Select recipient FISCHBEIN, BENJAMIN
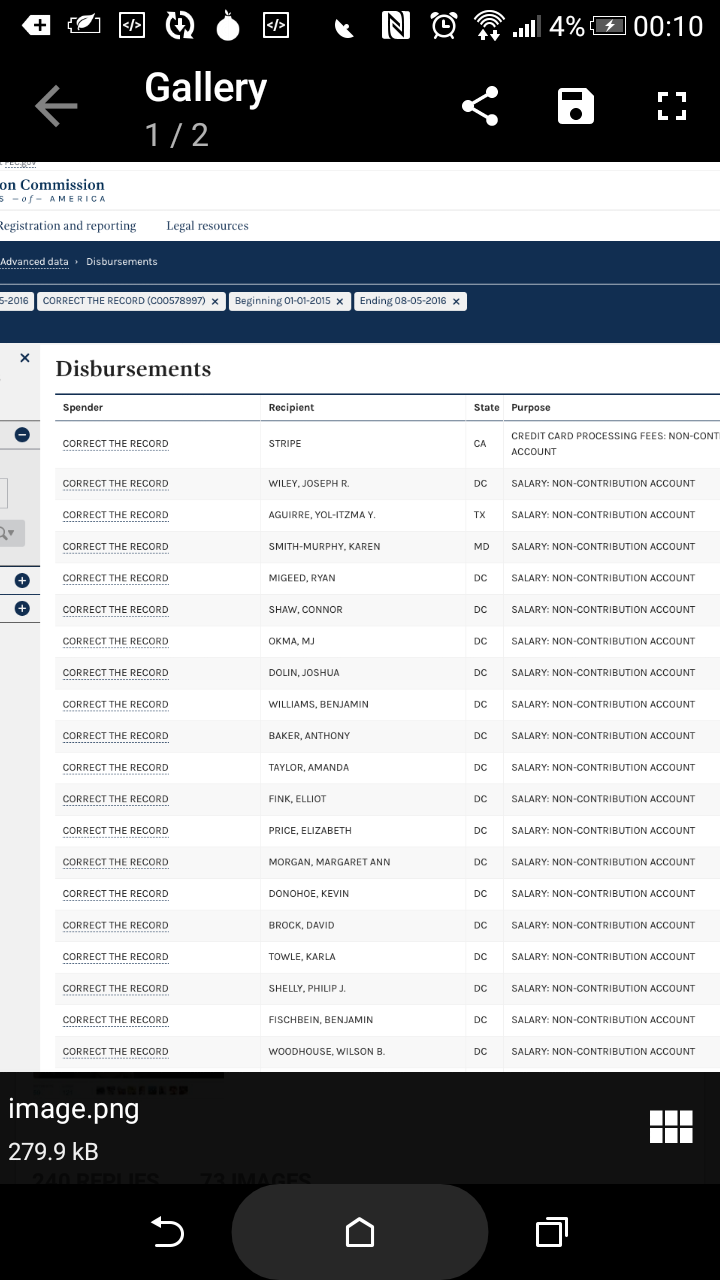Screen dimensions: 720x1280 coord(320,1020)
